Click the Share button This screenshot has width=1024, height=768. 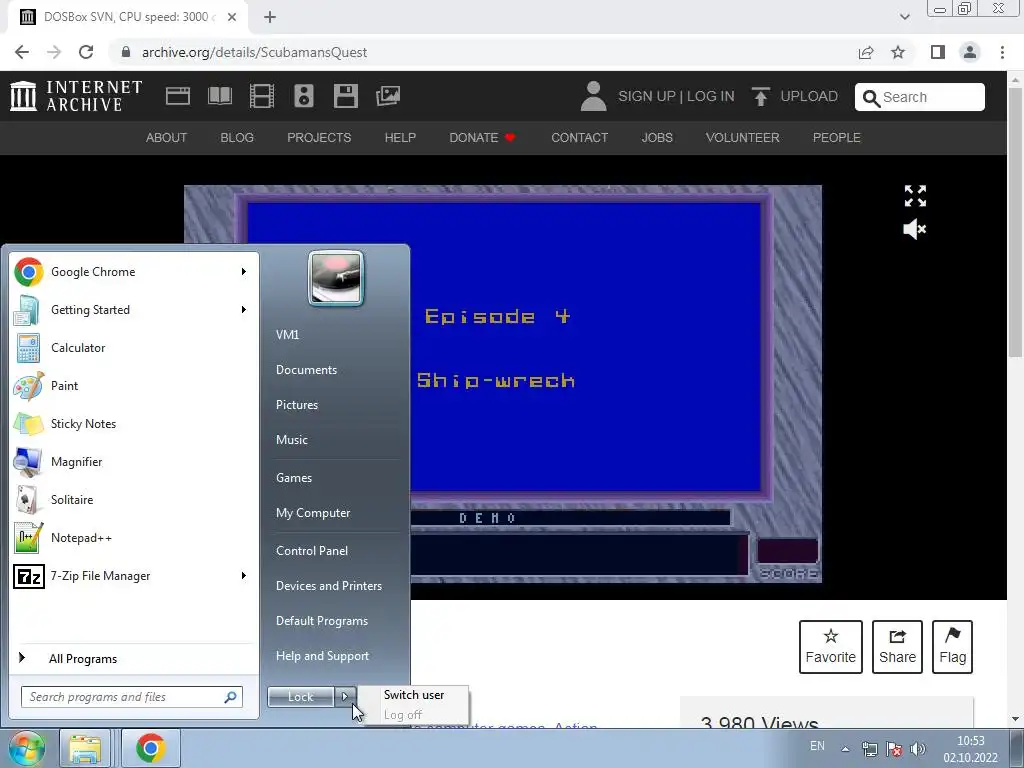tap(897, 647)
